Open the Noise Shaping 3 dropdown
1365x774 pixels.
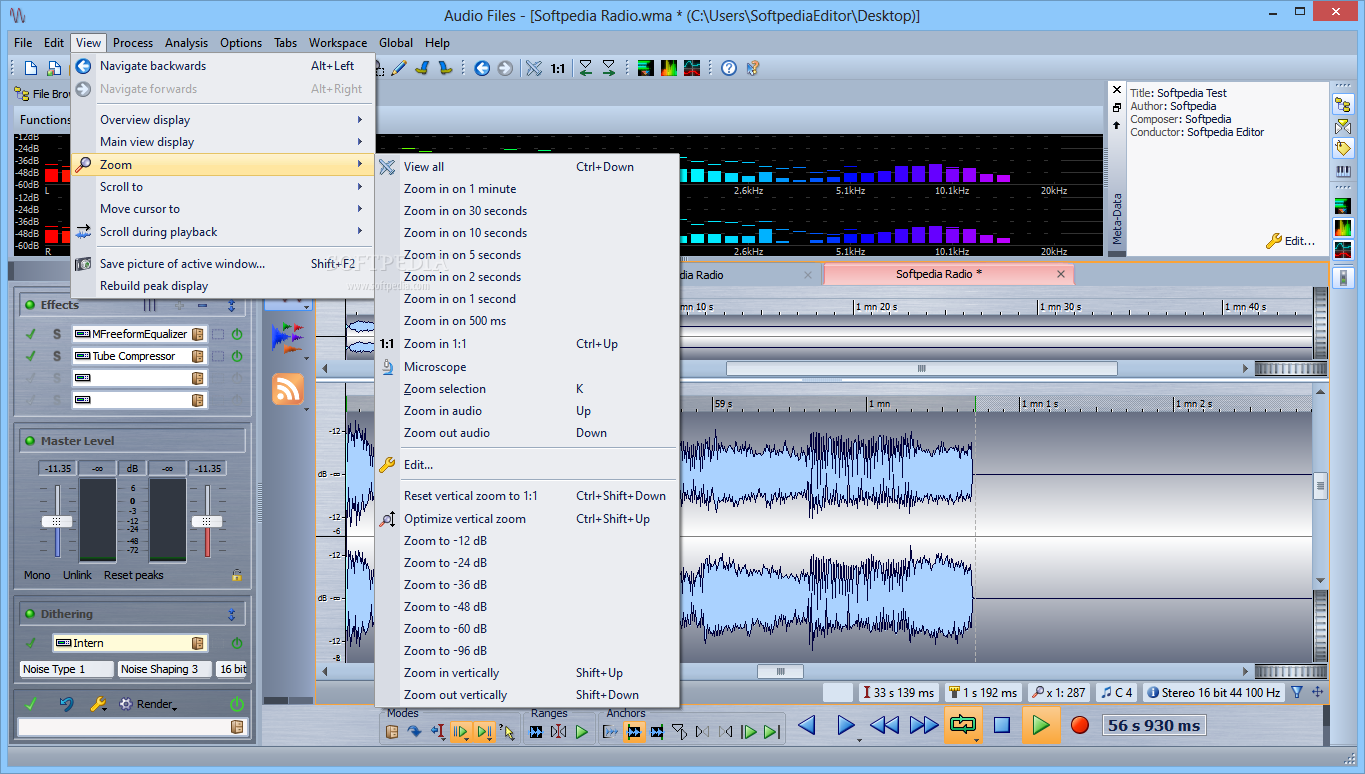[164, 669]
